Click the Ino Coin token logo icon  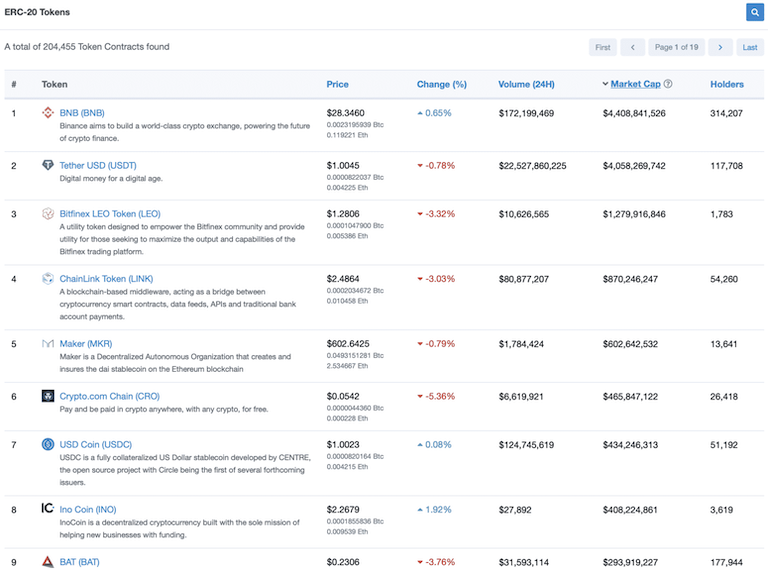[x=48, y=508]
